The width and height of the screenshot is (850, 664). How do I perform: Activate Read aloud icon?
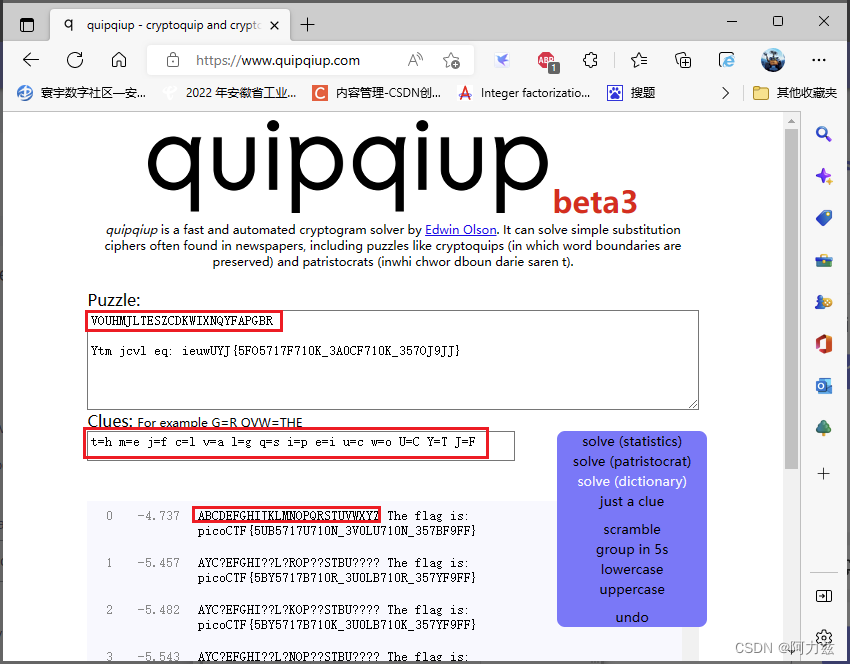(415, 60)
